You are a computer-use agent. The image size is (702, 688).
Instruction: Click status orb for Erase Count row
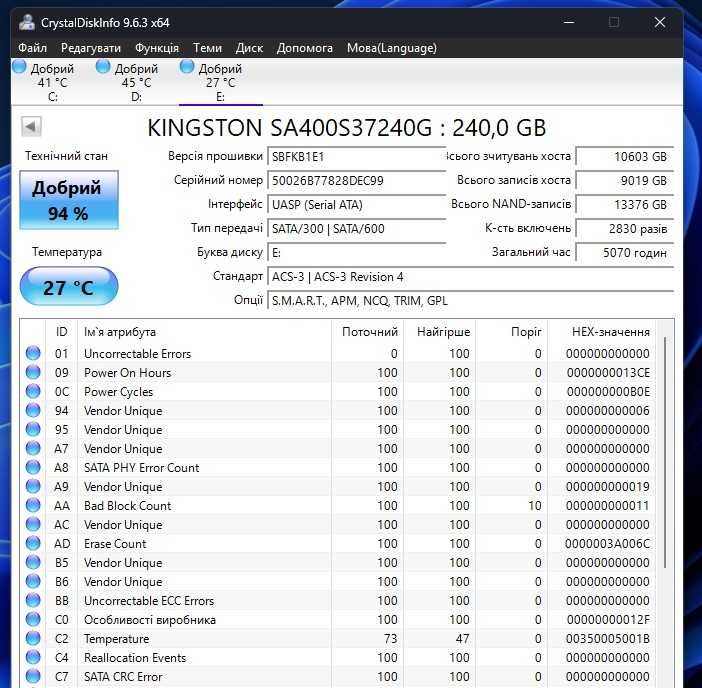click(33, 543)
